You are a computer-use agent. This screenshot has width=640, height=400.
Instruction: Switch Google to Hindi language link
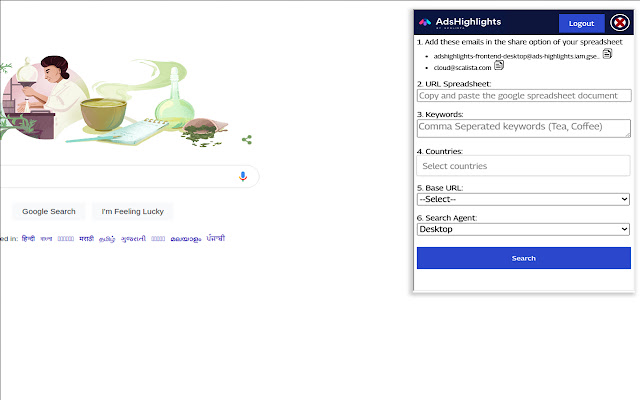28,238
